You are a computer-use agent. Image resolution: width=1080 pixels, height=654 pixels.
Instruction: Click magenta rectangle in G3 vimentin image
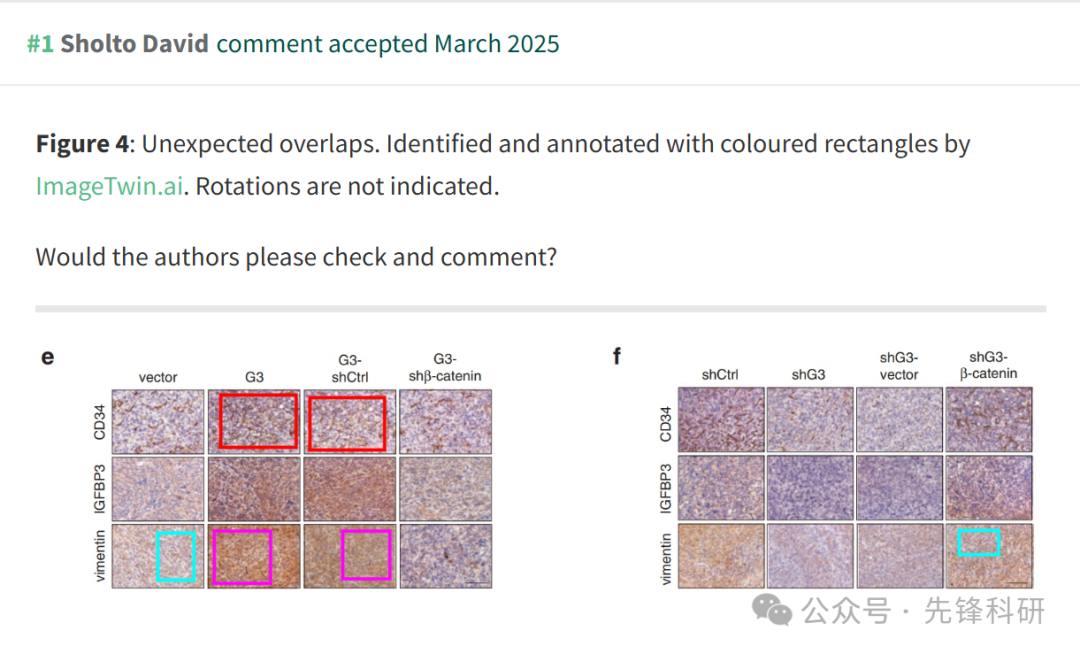pos(242,557)
